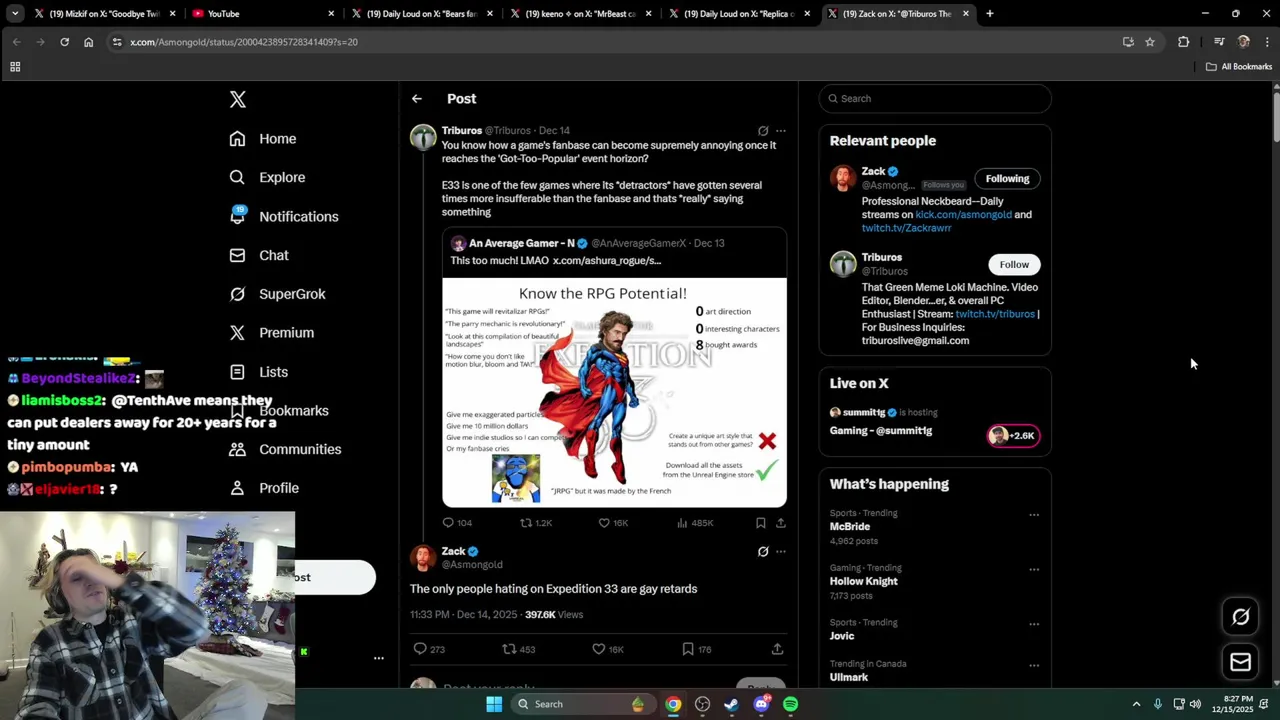The width and height of the screenshot is (1280, 720).
Task: Bookmark the Triburos post
Action: tap(761, 523)
